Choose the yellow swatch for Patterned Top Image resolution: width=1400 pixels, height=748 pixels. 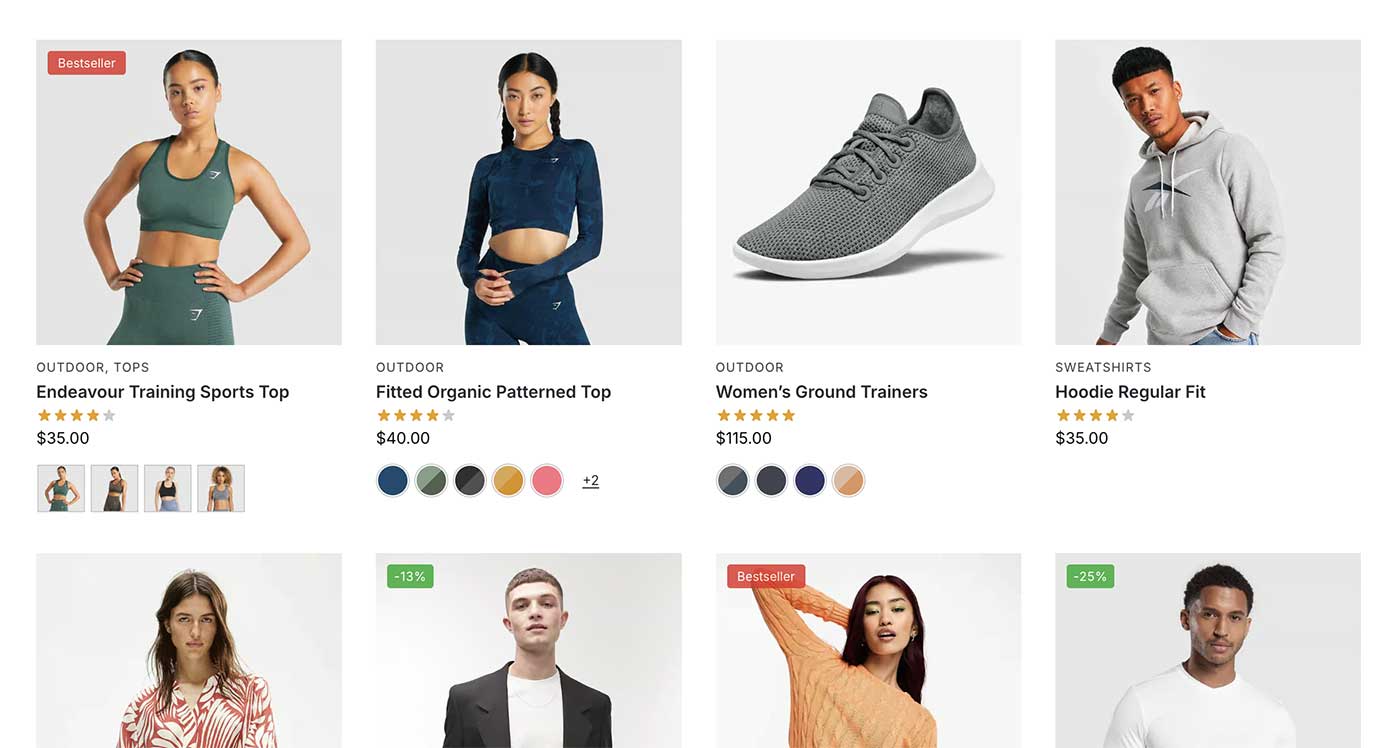click(508, 480)
